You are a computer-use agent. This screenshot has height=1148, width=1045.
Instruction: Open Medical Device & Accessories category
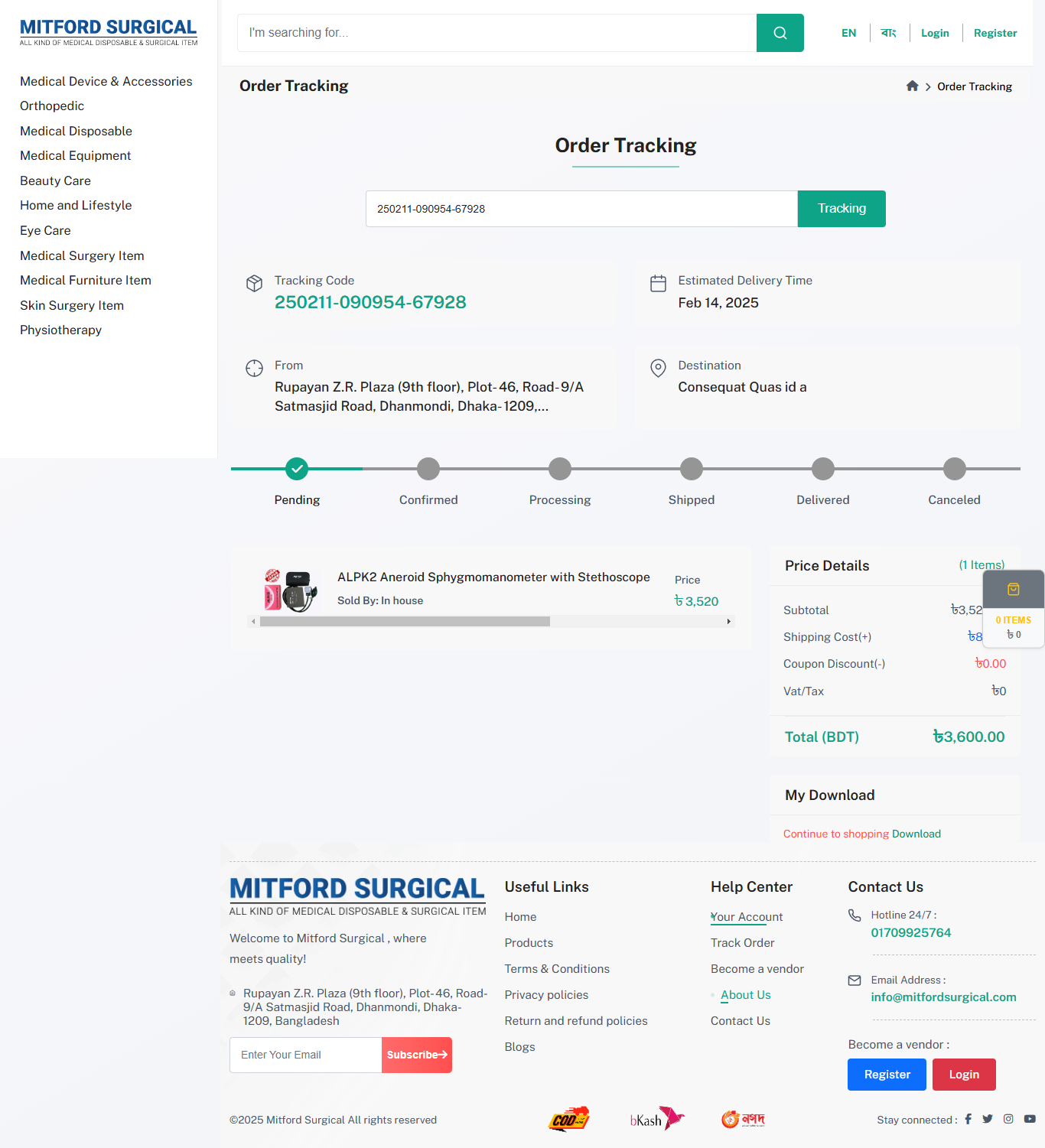106,81
